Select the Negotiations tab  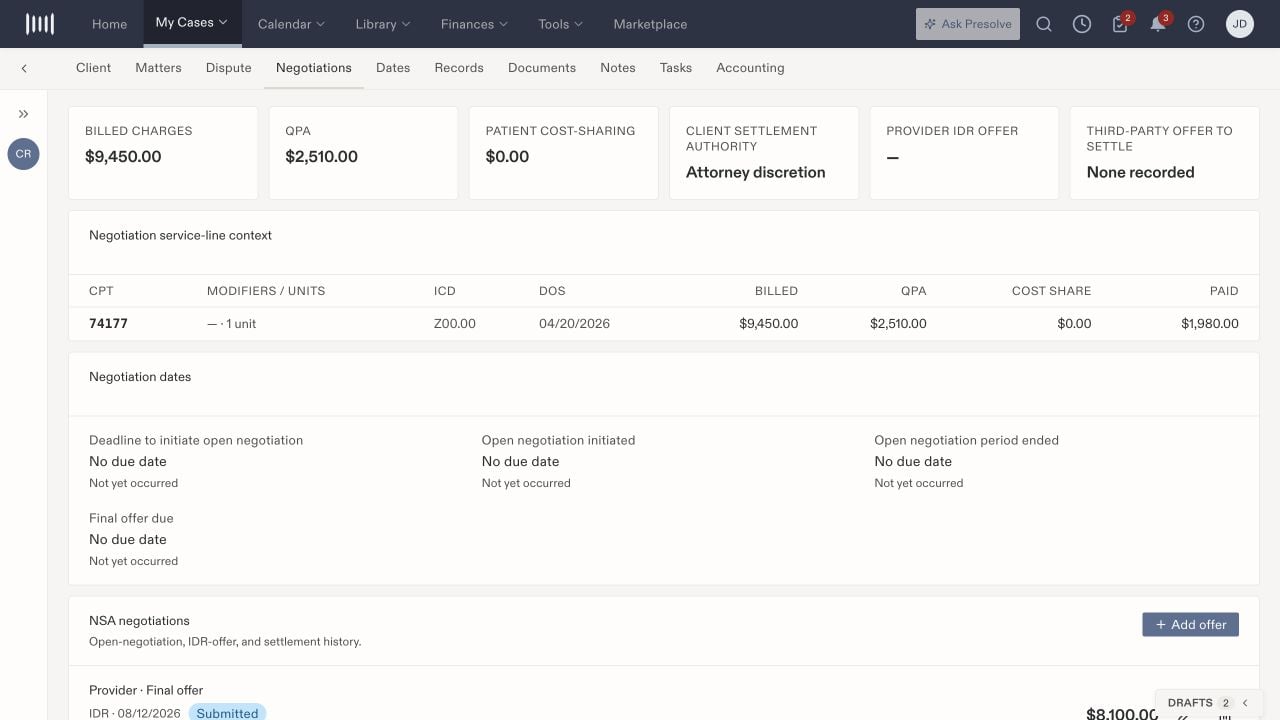[314, 68]
